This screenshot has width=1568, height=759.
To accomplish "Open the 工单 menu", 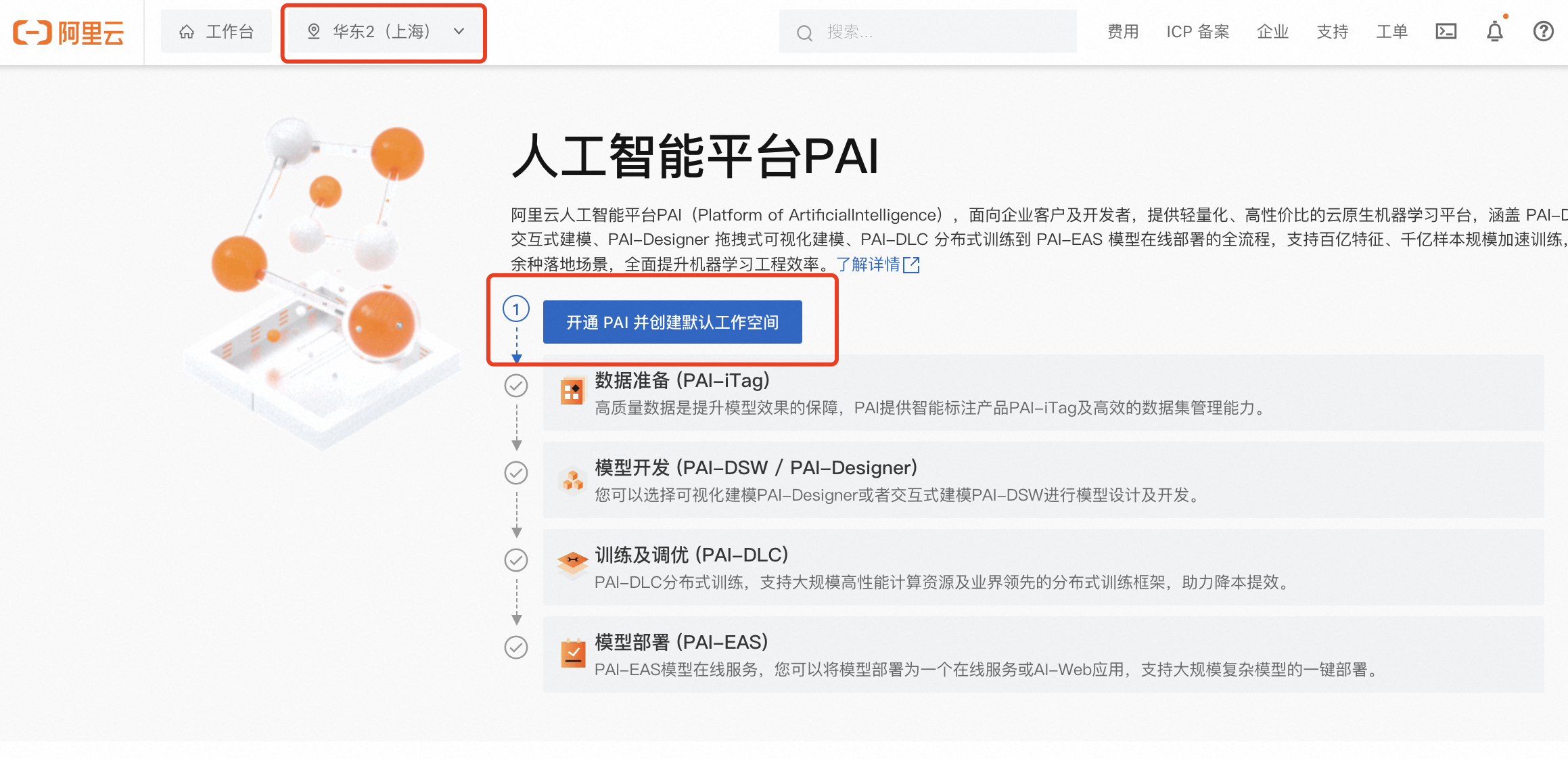I will pyautogui.click(x=1392, y=32).
